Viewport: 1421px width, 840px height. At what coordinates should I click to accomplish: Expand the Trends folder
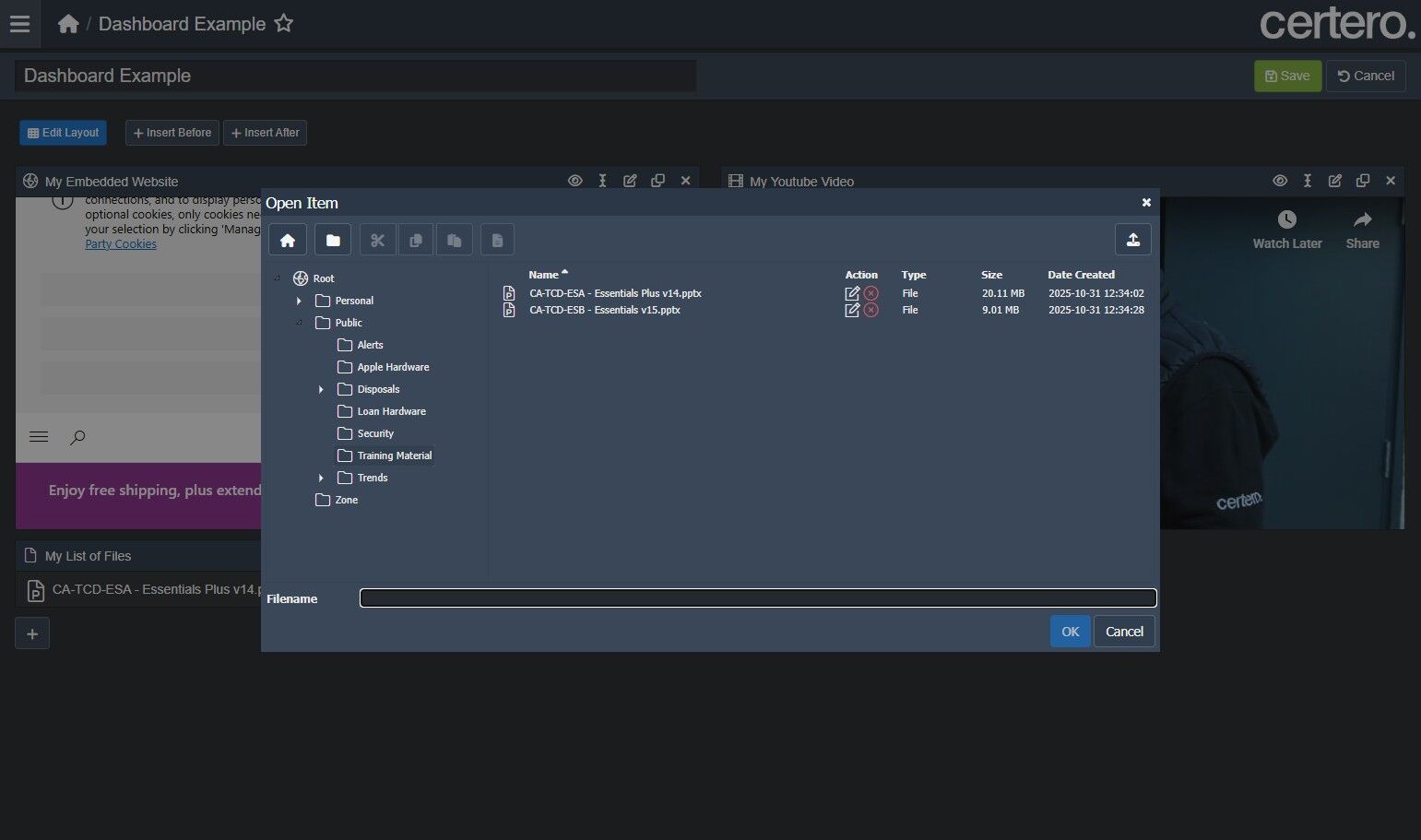[x=321, y=478]
